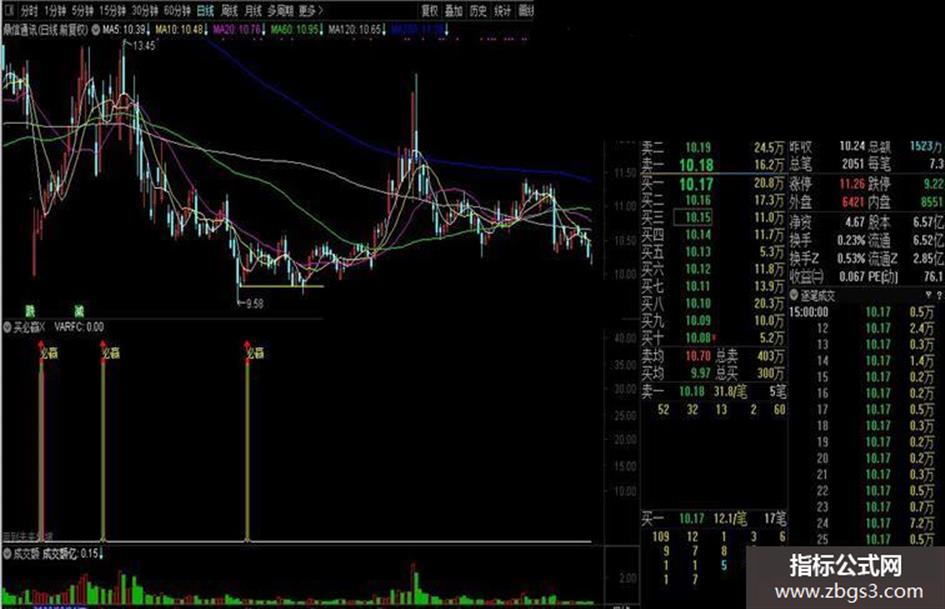
Task: Click the 买四 price 10.14
Action: point(698,235)
